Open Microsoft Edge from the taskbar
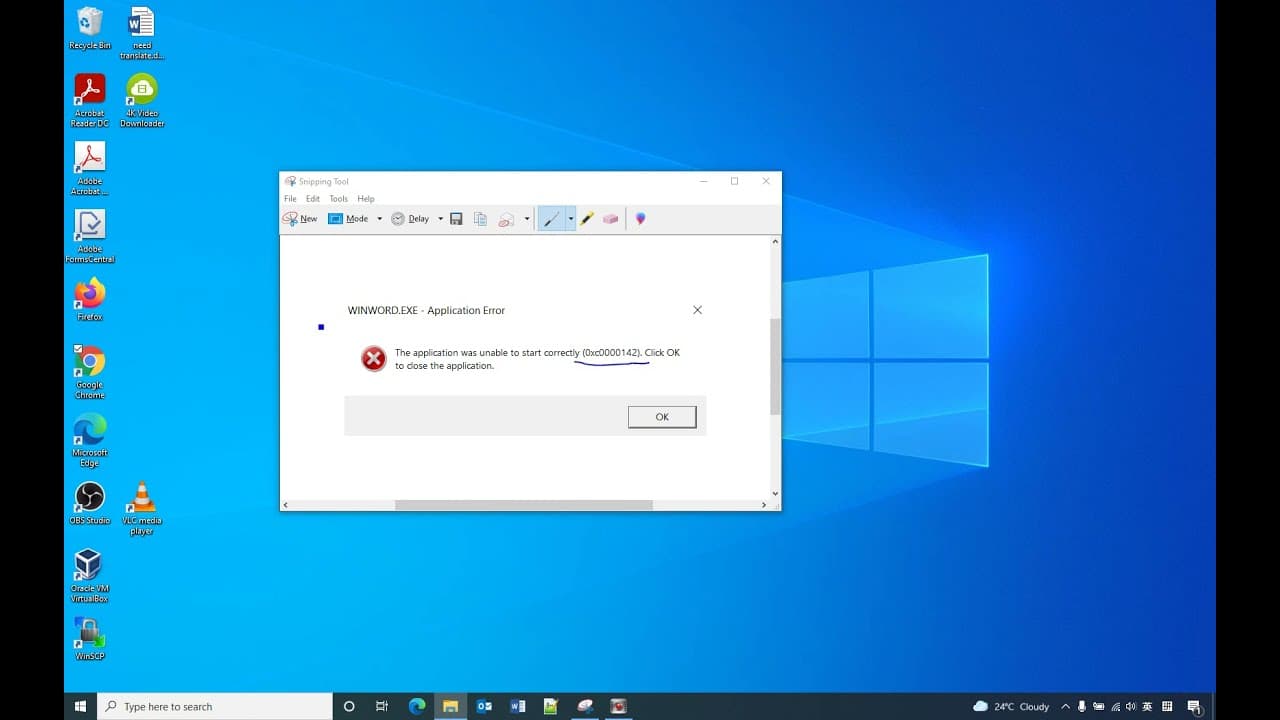 (417, 706)
